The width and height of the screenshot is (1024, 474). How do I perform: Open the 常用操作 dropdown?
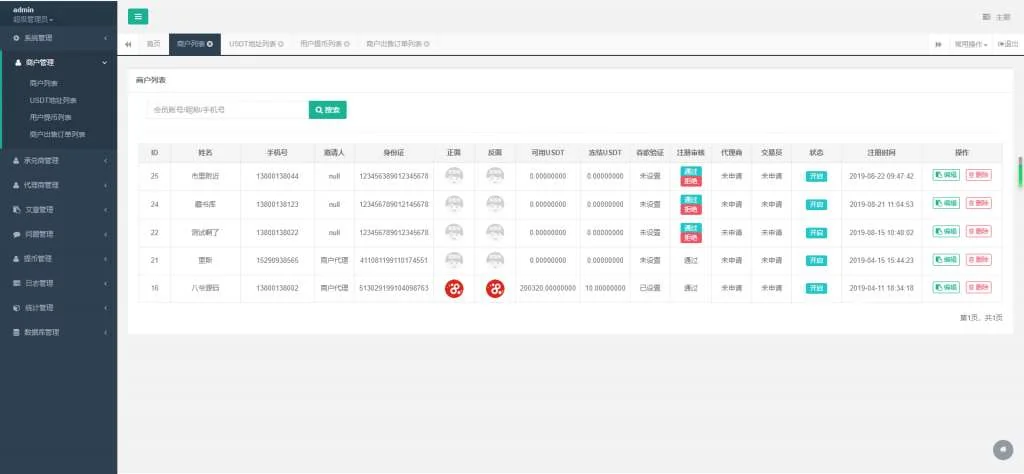point(970,44)
